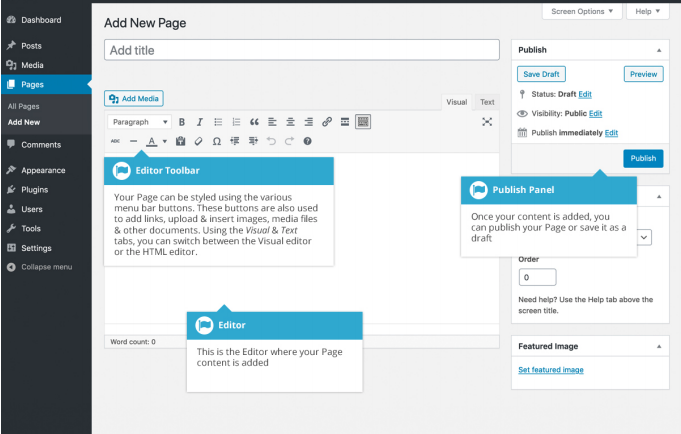
Task: Click the Add Media button
Action: (x=134, y=99)
